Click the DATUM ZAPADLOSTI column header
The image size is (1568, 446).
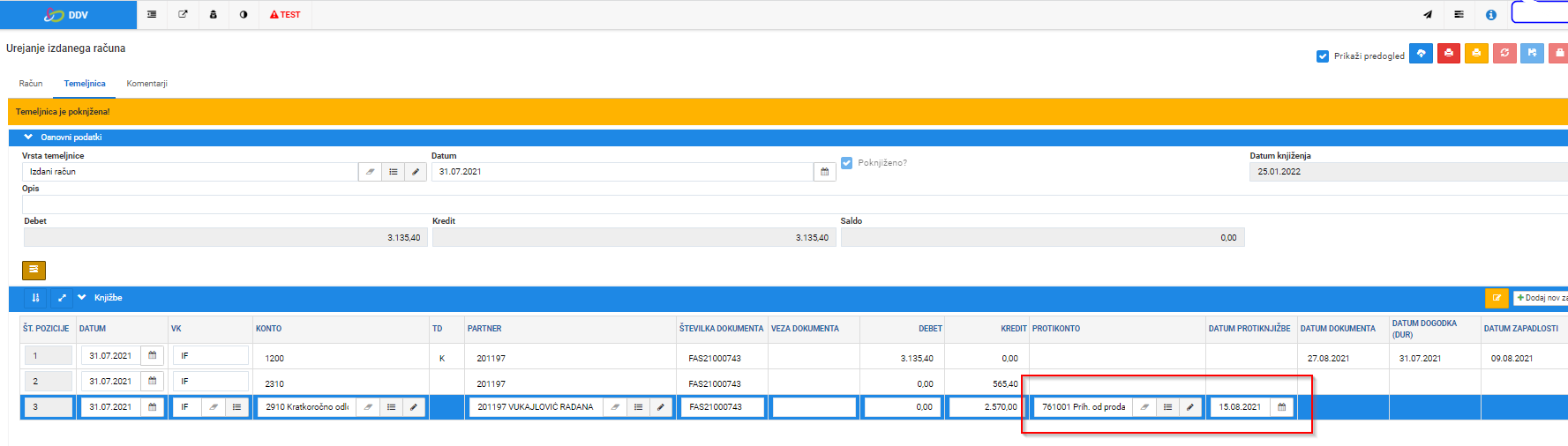click(1521, 329)
